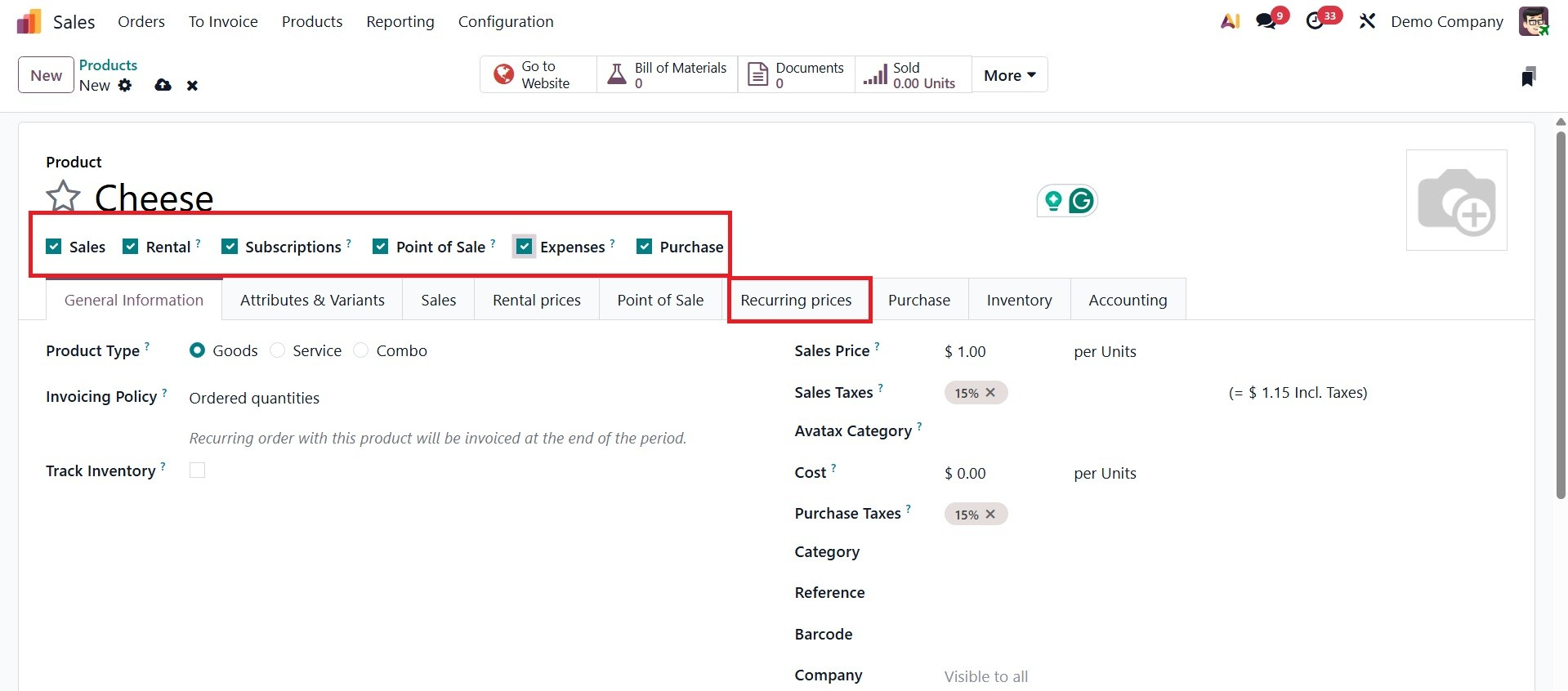1568x691 pixels.
Task: Select the Service product type
Action: 278,350
